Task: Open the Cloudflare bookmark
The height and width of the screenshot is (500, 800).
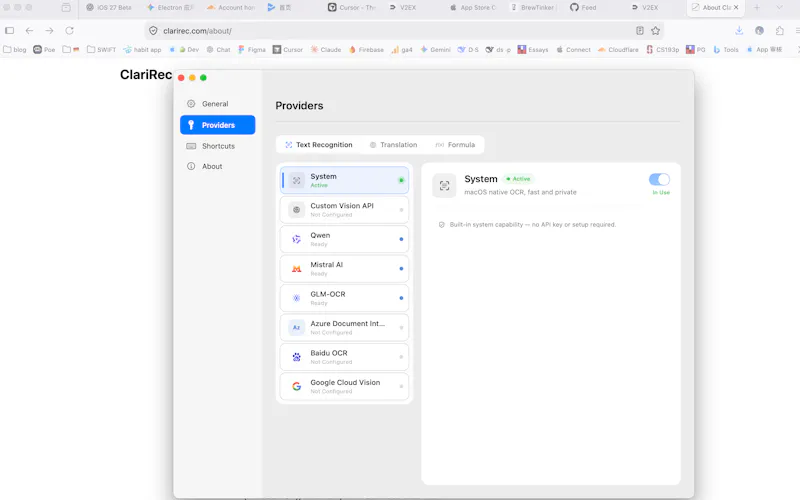Action: tap(618, 49)
